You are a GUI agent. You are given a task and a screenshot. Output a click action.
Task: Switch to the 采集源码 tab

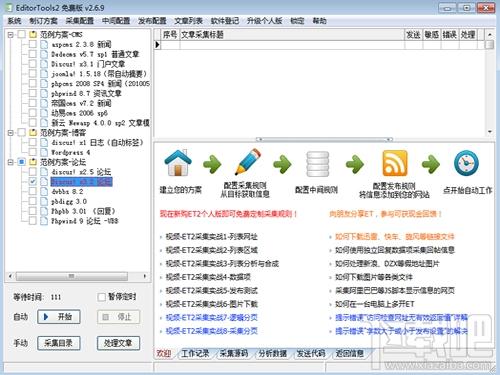click(x=234, y=353)
